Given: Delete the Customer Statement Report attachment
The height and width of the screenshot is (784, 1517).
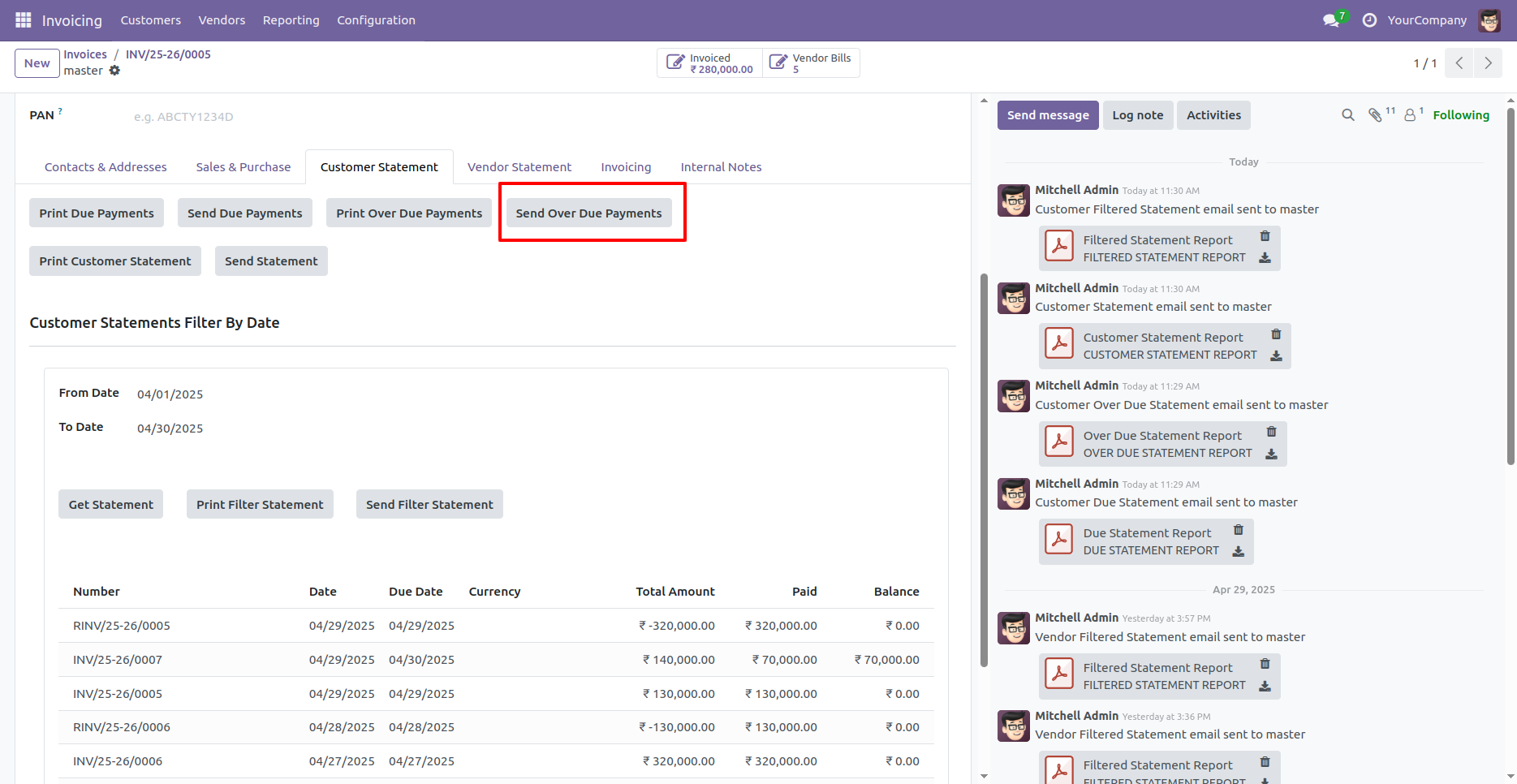Looking at the screenshot, I should tap(1275, 334).
